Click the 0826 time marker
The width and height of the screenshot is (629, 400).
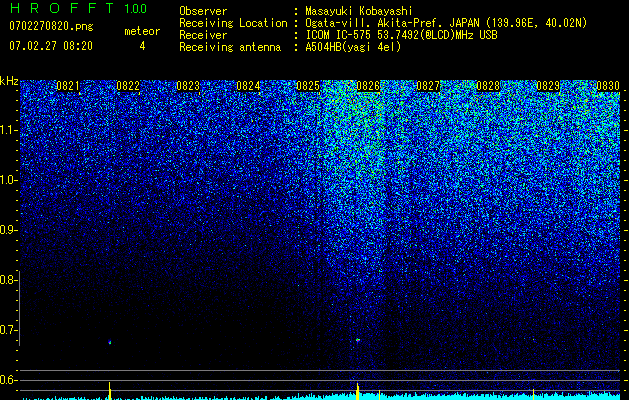368,86
